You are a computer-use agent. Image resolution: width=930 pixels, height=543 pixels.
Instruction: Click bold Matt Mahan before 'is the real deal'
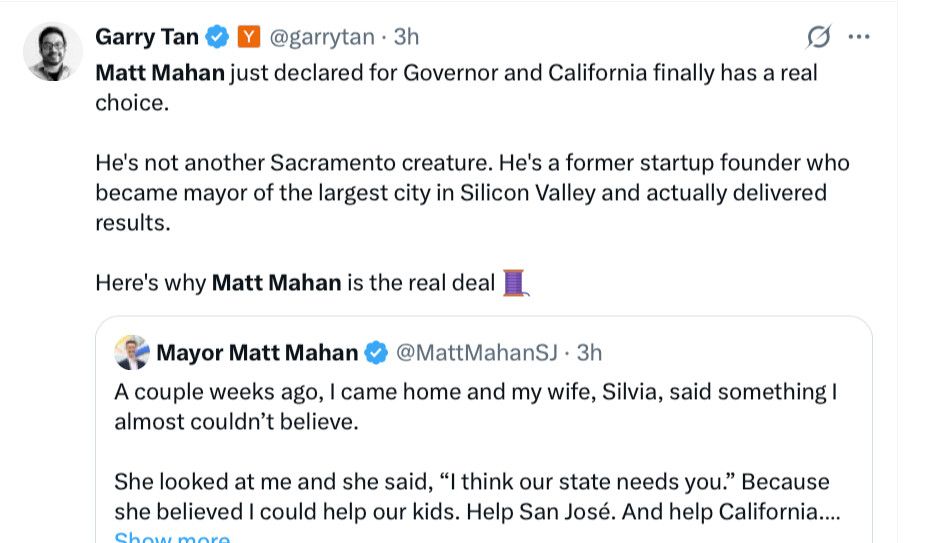pos(276,283)
